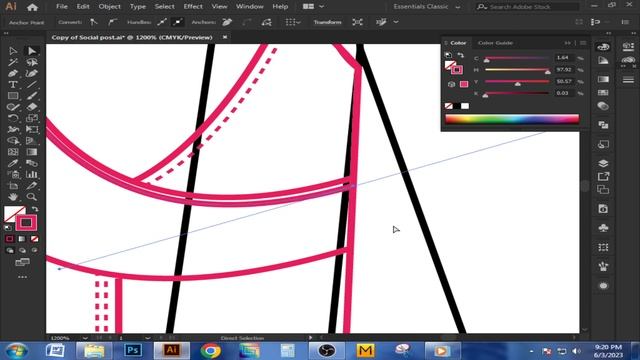Open Essentials Classic workspace switcher
Image resolution: width=640 pixels, height=360 pixels.
(427, 7)
